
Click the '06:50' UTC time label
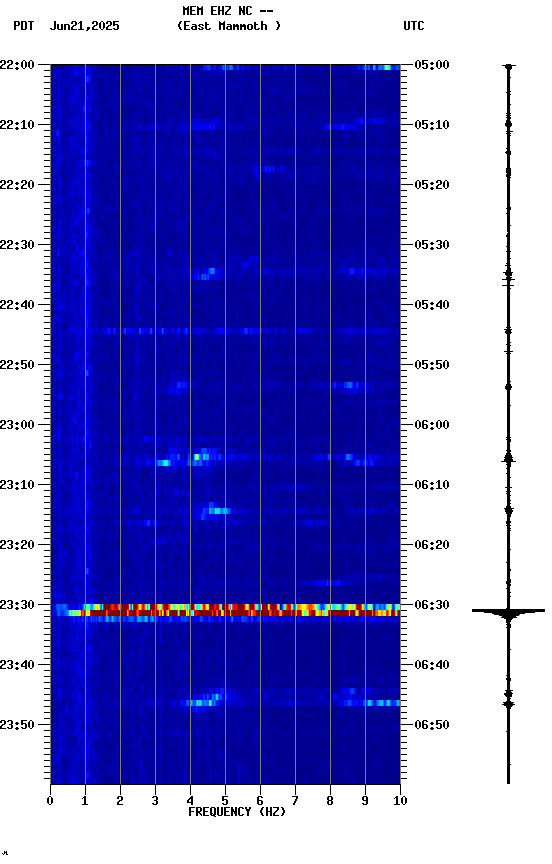(x=432, y=725)
